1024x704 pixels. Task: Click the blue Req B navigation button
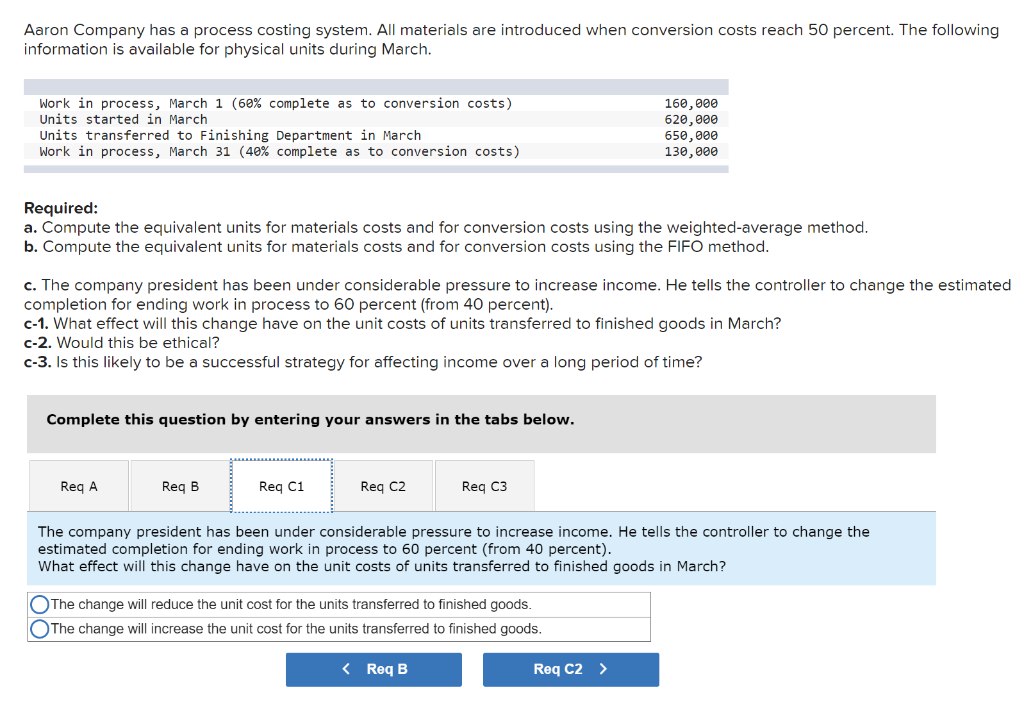tap(373, 669)
